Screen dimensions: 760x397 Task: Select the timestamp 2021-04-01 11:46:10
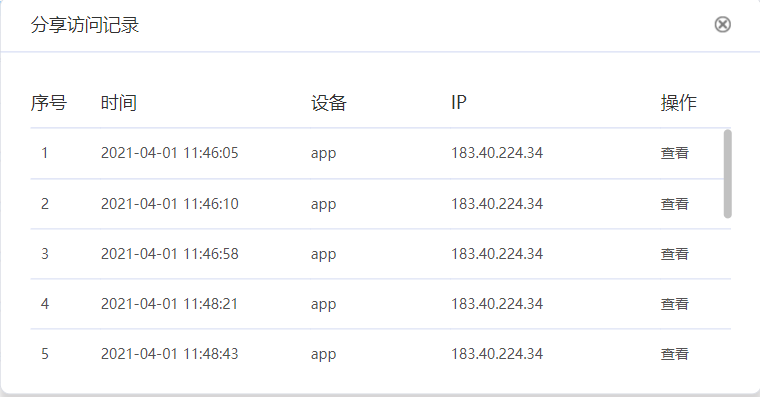pyautogui.click(x=170, y=204)
